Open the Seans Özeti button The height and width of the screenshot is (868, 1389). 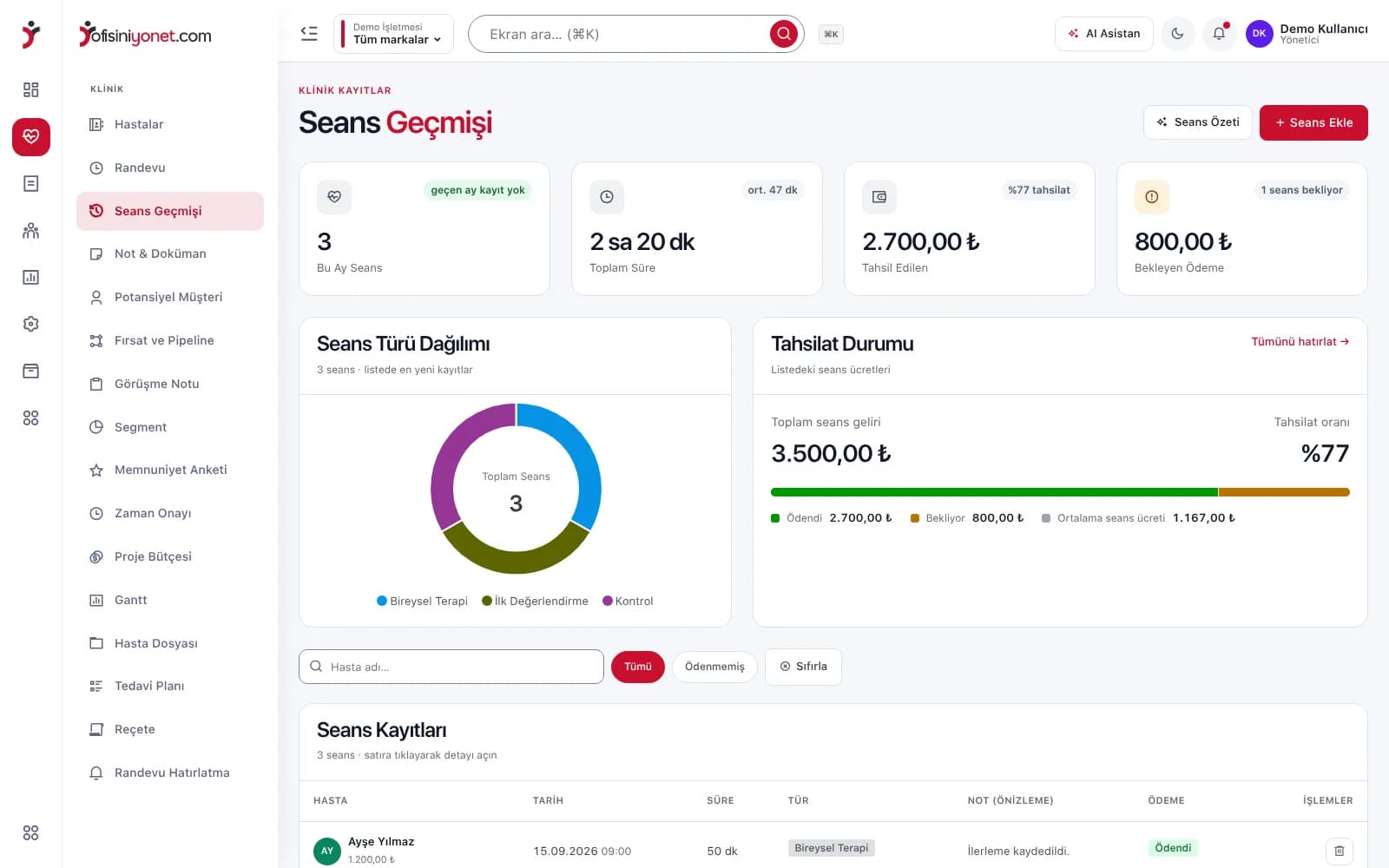pos(1198,122)
